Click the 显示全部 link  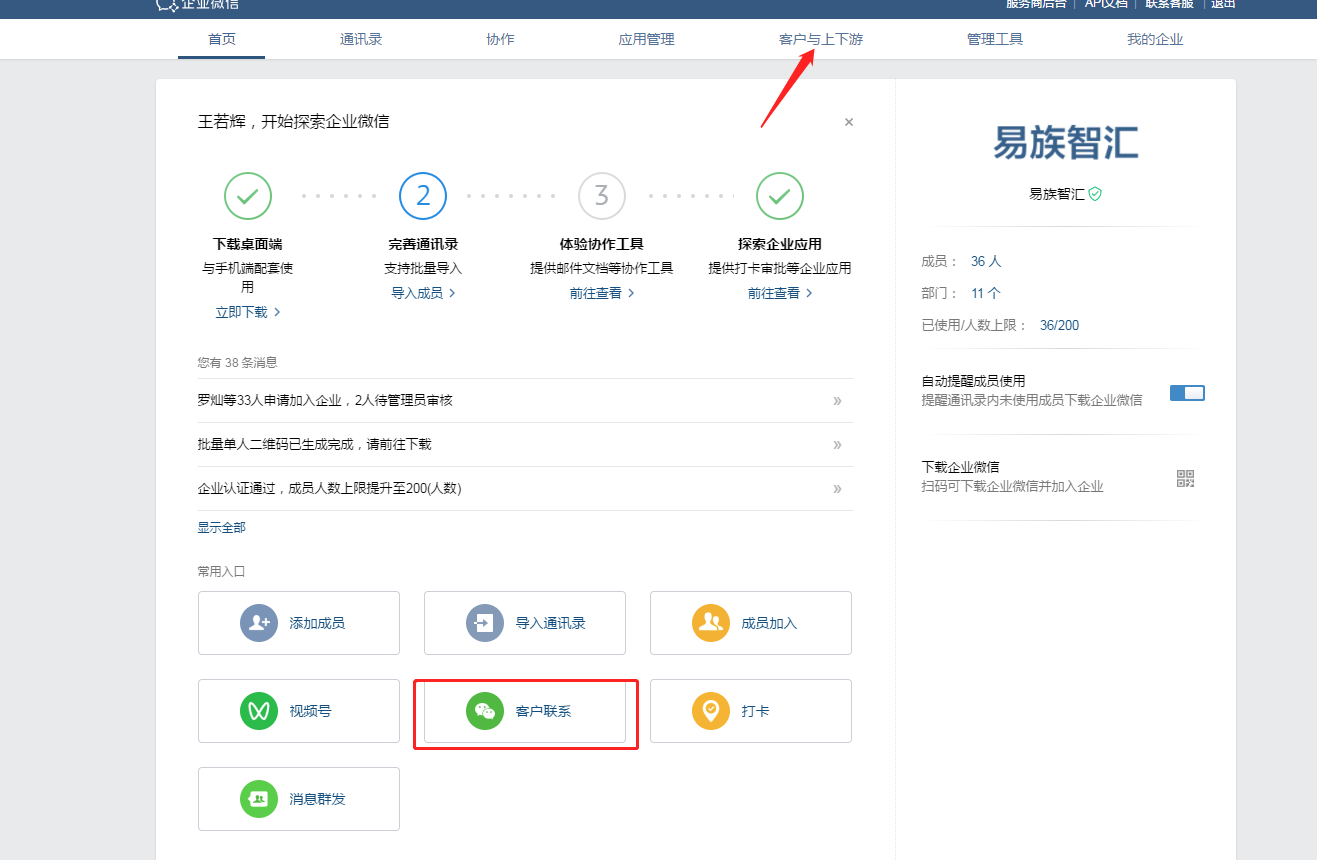coord(221,527)
